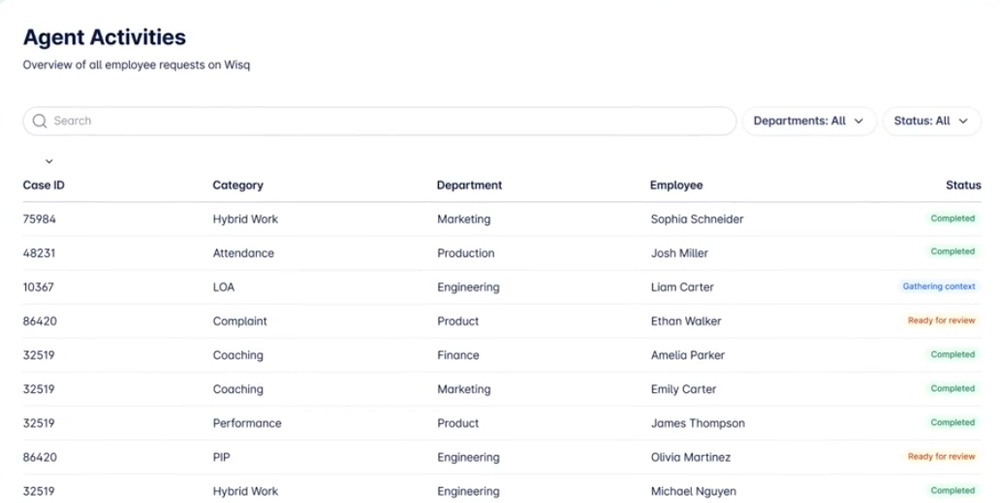Select employee James Thompson
Screen dimensions: 1000x503
point(698,423)
